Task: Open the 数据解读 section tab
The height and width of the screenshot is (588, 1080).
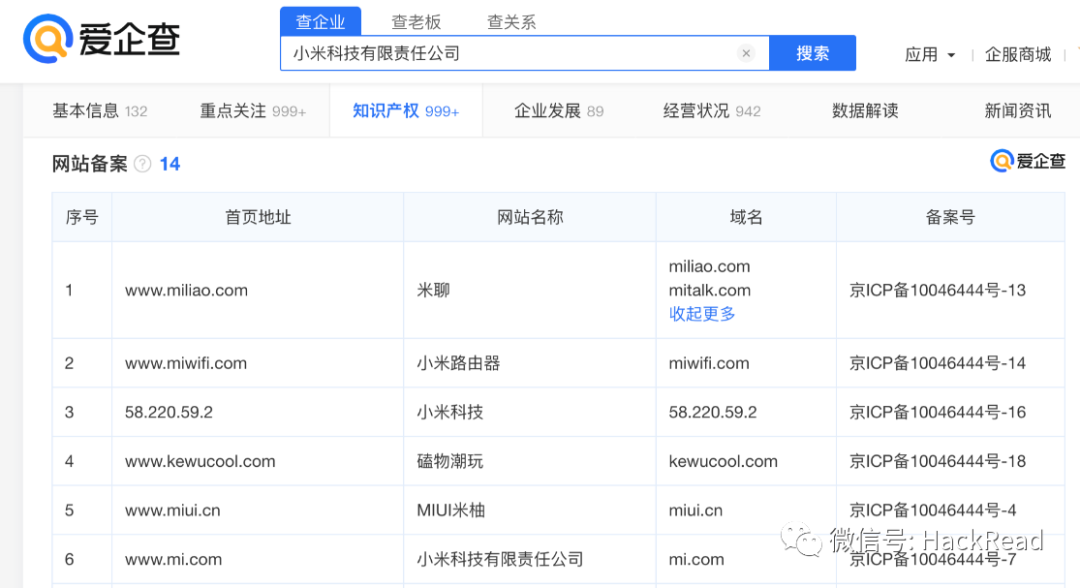Action: [865, 111]
